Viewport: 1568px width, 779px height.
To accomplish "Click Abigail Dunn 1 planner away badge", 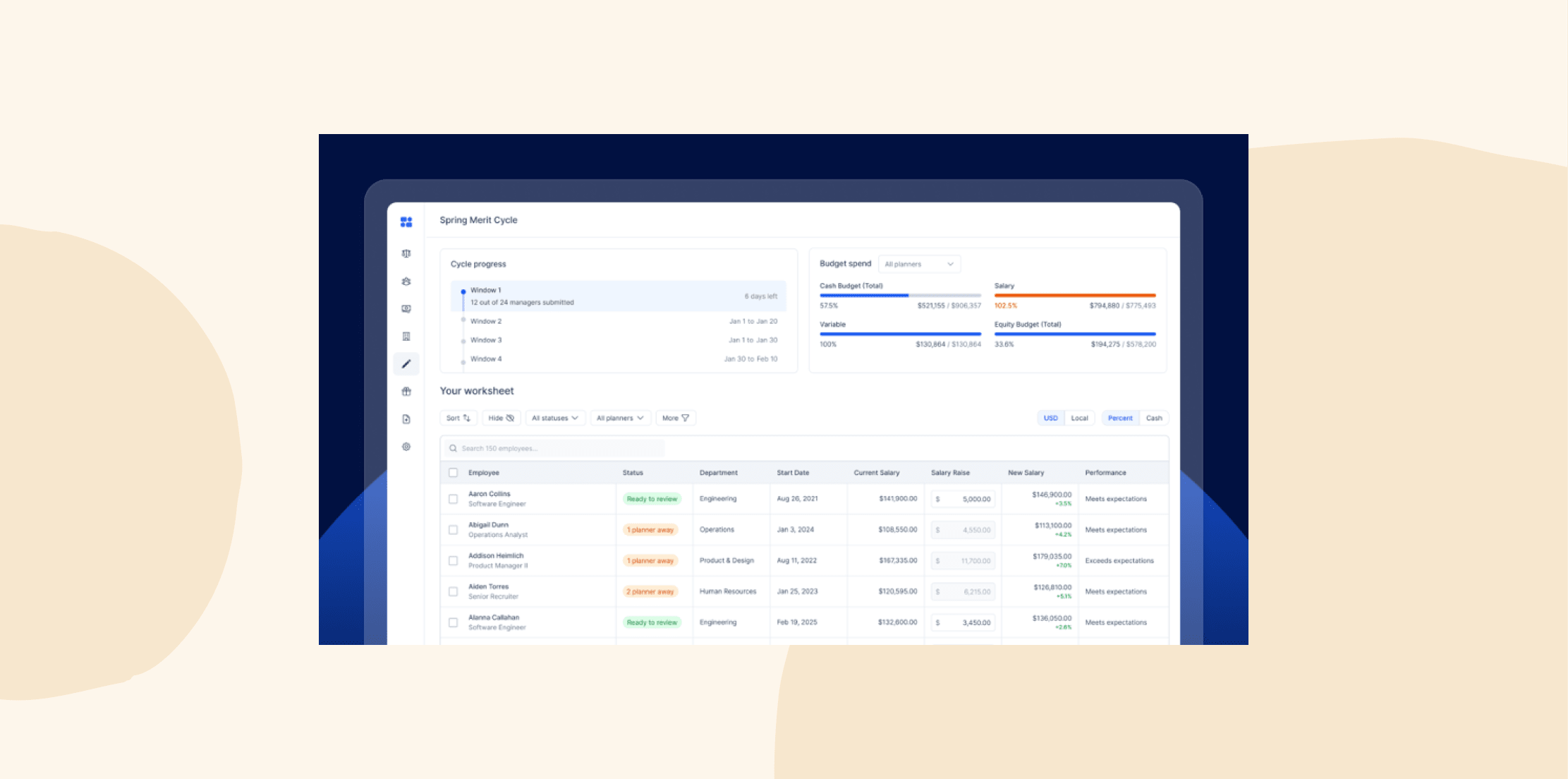I will [x=650, y=530].
